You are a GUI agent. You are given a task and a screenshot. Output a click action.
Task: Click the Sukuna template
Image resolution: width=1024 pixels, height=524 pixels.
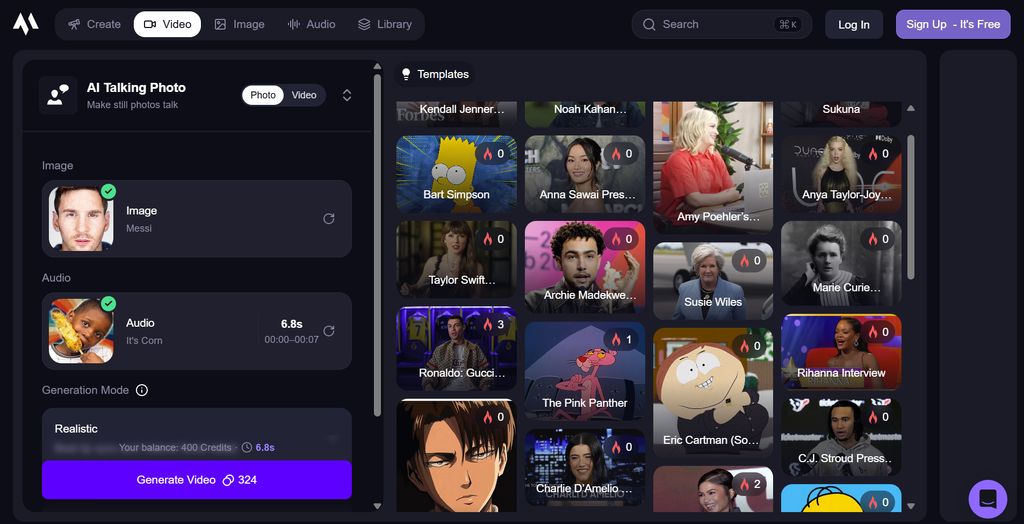(841, 114)
